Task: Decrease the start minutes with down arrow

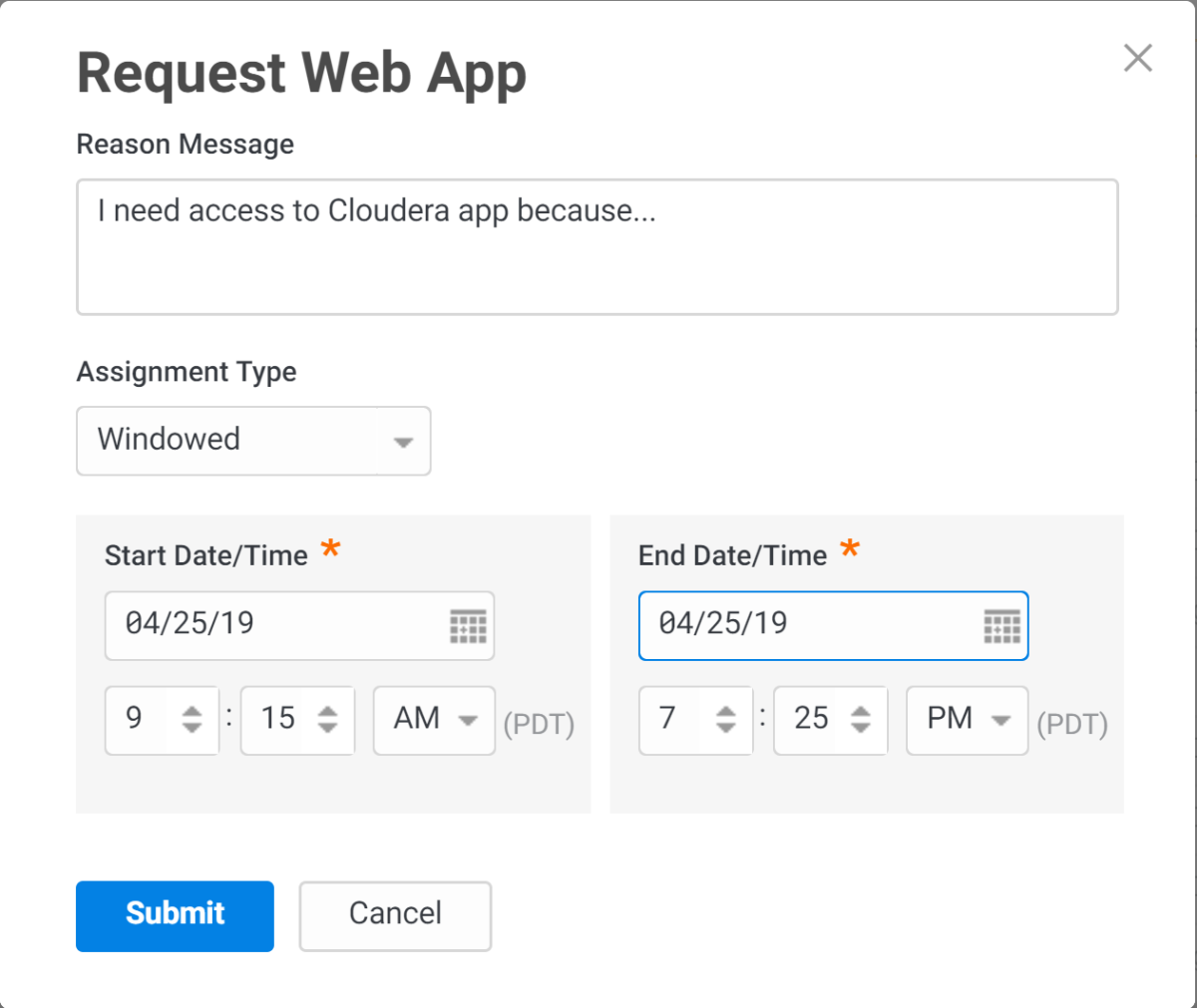Action: coord(327,728)
